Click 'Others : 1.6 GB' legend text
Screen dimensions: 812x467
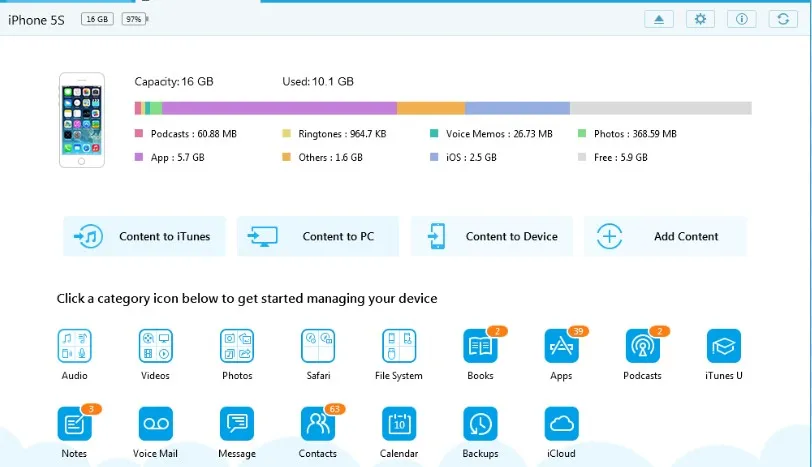click(330, 157)
